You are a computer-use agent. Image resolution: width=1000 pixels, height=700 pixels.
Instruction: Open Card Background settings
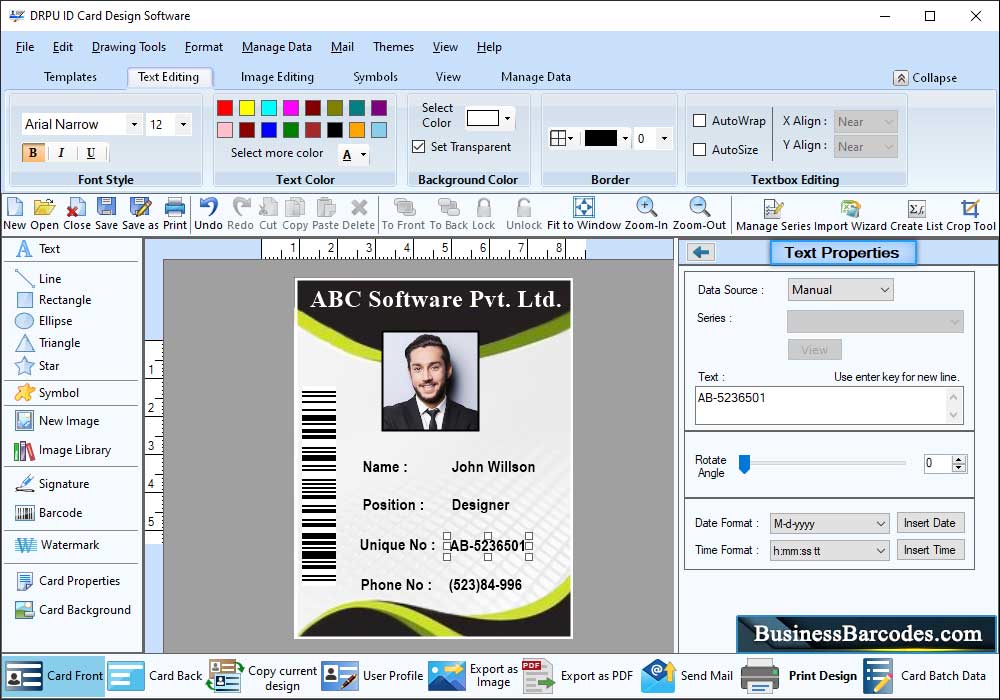tap(73, 610)
